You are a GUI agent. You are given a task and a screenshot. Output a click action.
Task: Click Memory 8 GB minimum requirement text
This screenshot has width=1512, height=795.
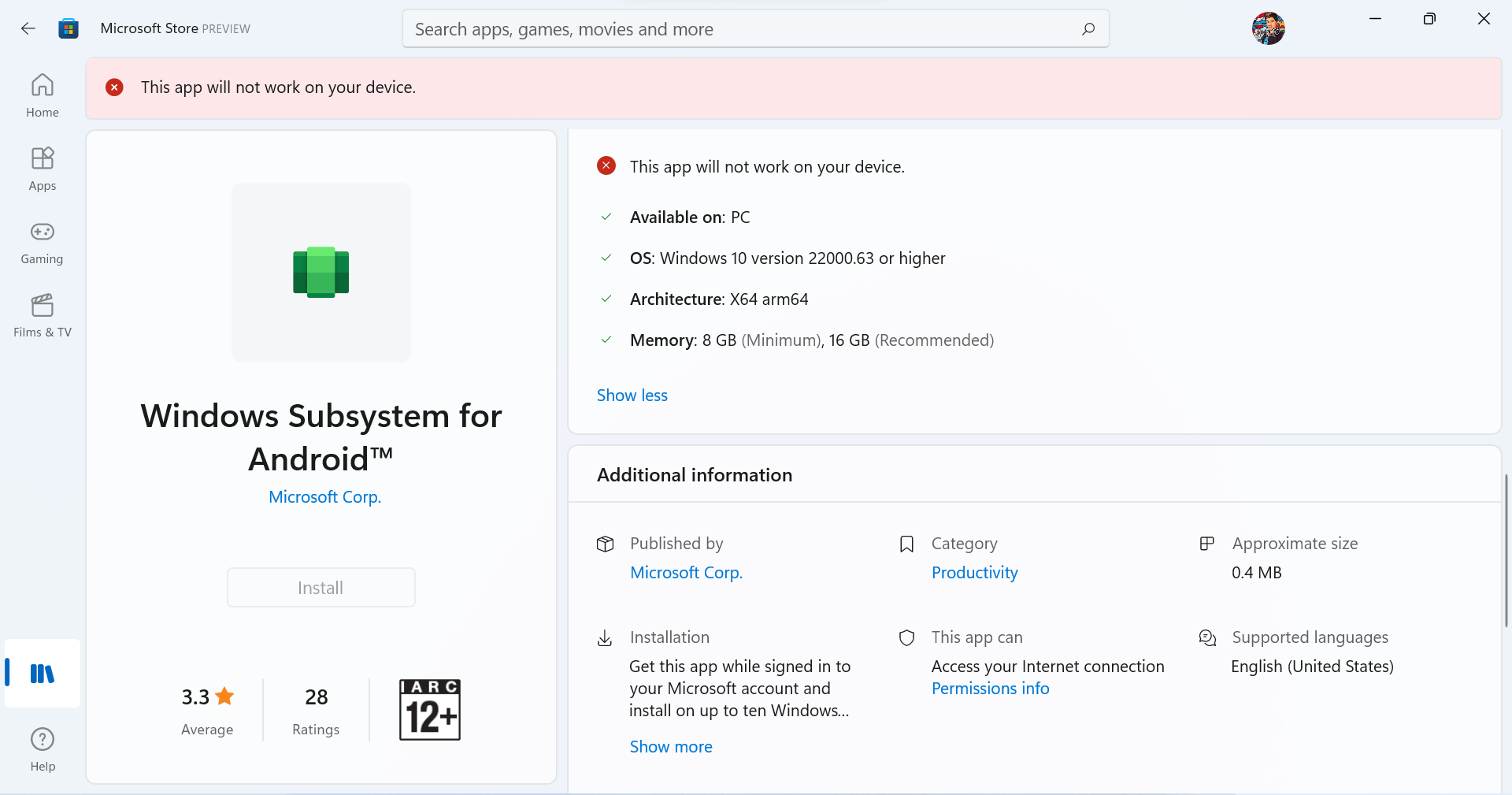[812, 340]
